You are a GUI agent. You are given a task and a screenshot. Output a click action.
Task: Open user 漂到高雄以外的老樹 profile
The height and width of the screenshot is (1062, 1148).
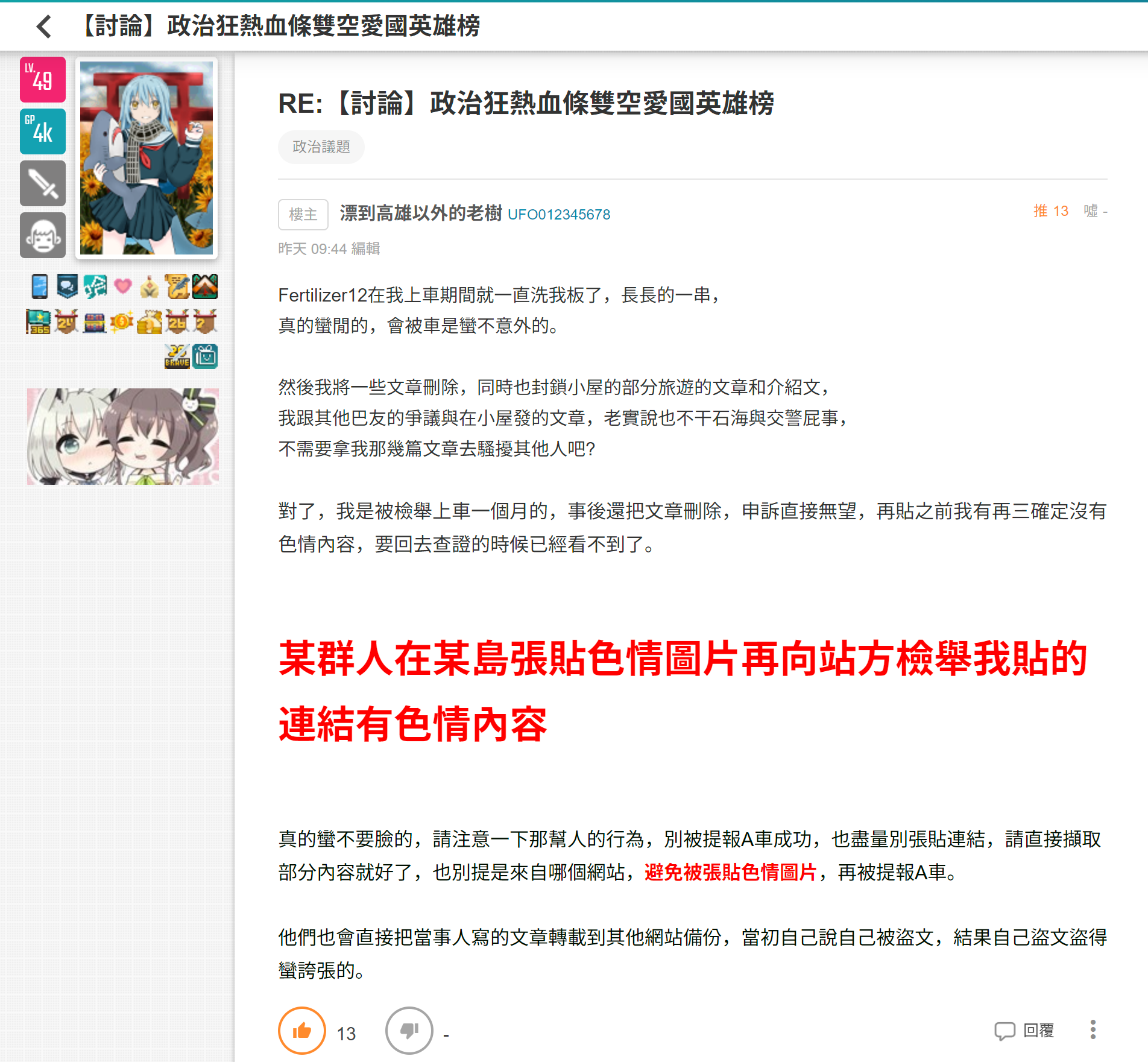pyautogui.click(x=421, y=213)
